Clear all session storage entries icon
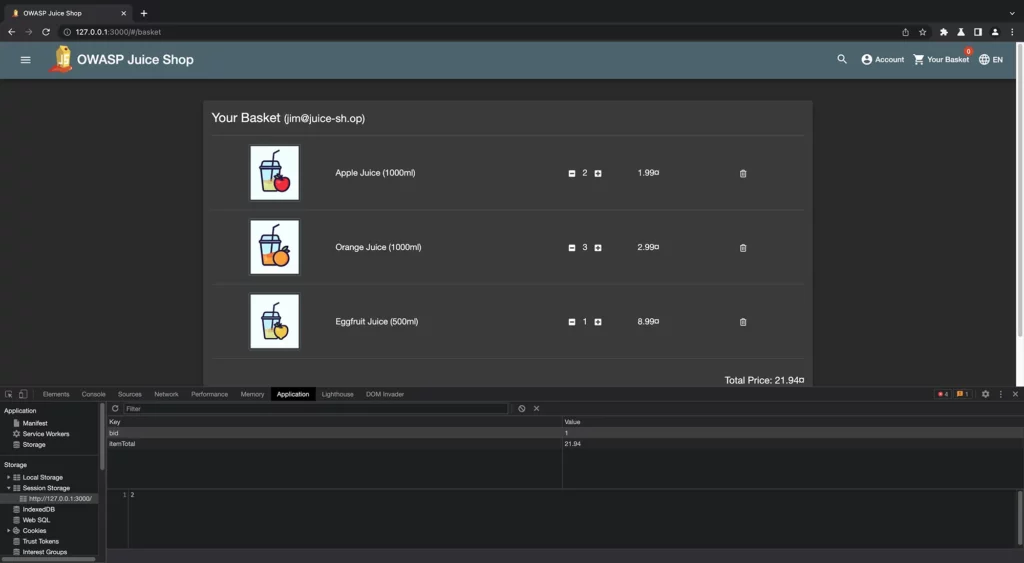This screenshot has height=563, width=1024. (522, 409)
